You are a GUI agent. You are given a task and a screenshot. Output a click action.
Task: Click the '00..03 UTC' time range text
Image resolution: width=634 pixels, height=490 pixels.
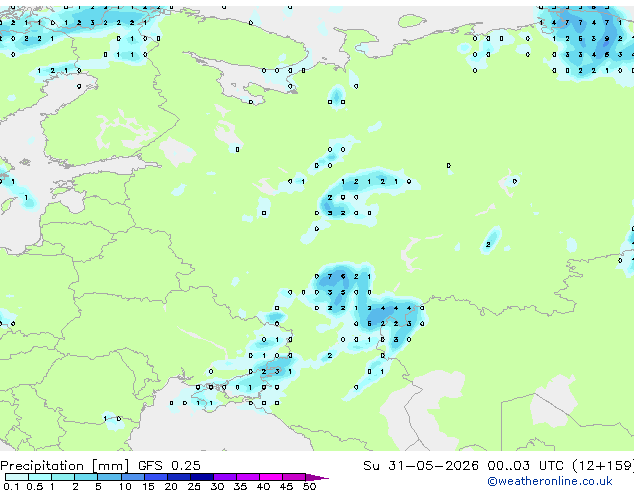tap(525, 466)
